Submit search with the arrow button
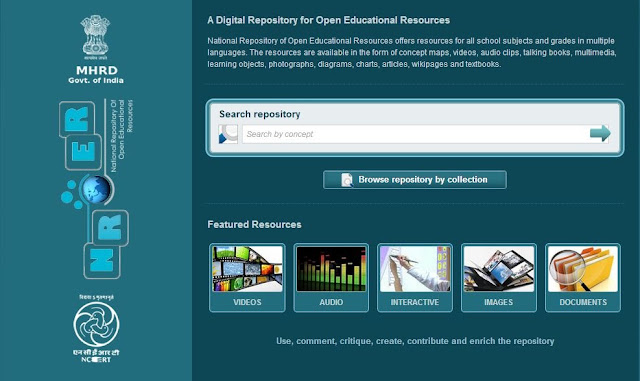Screen dimensions: 640x381 point(600,134)
